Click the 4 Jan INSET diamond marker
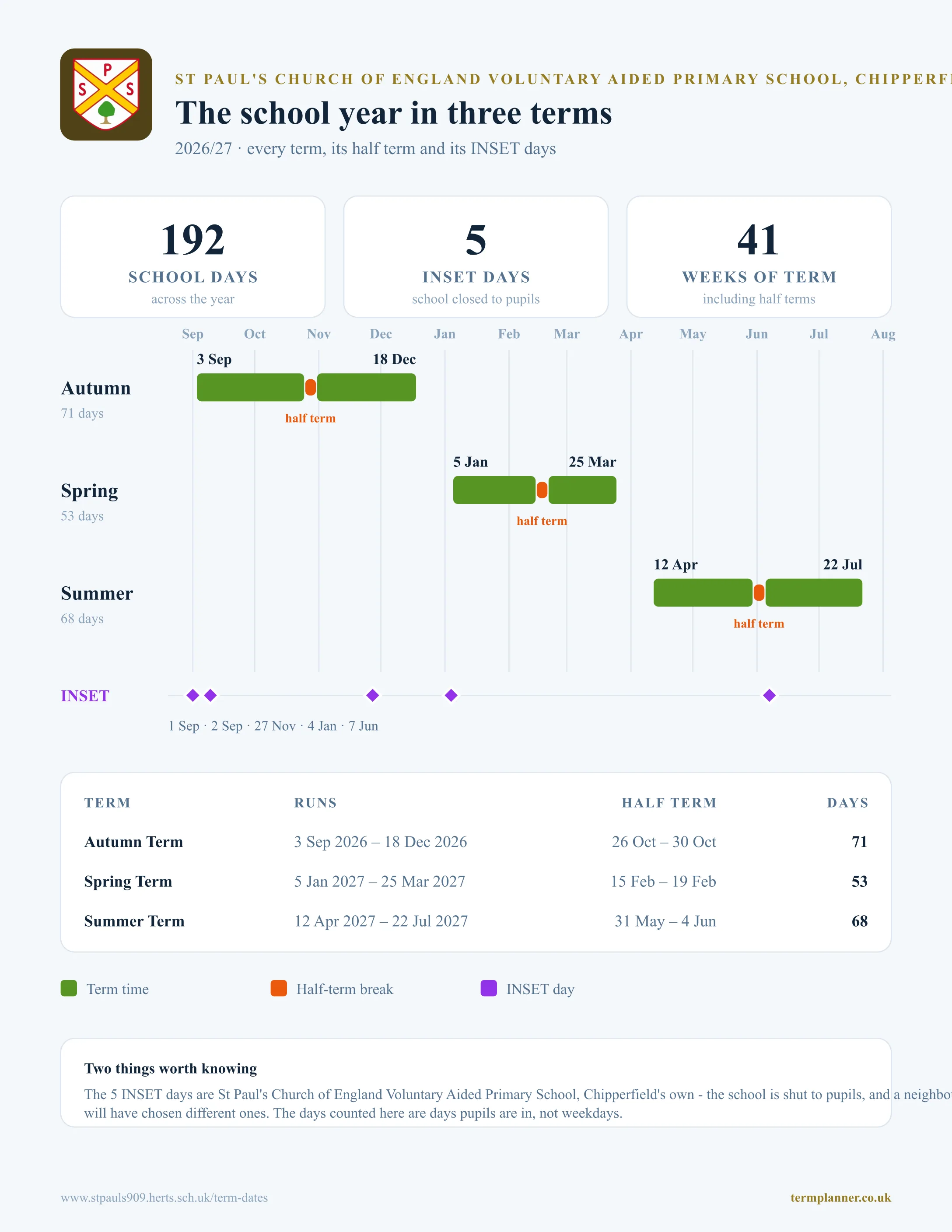952x1232 pixels. tap(451, 695)
